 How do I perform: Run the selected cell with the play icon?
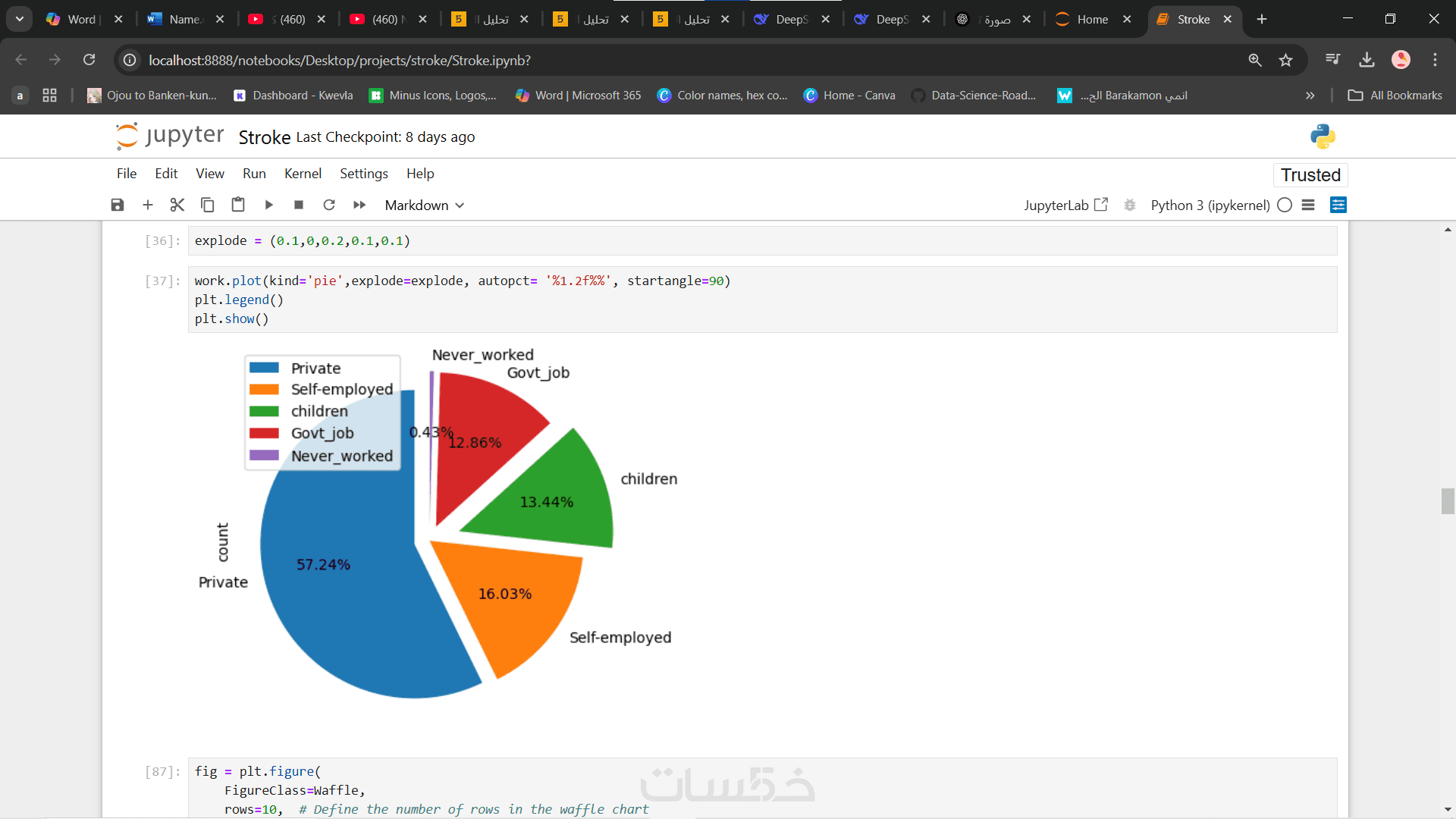268,205
